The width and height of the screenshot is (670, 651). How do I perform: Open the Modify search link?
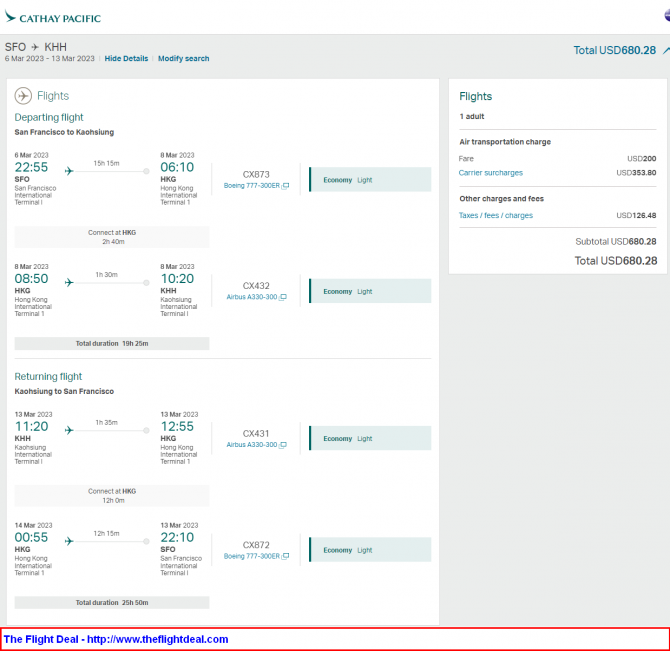click(x=184, y=59)
